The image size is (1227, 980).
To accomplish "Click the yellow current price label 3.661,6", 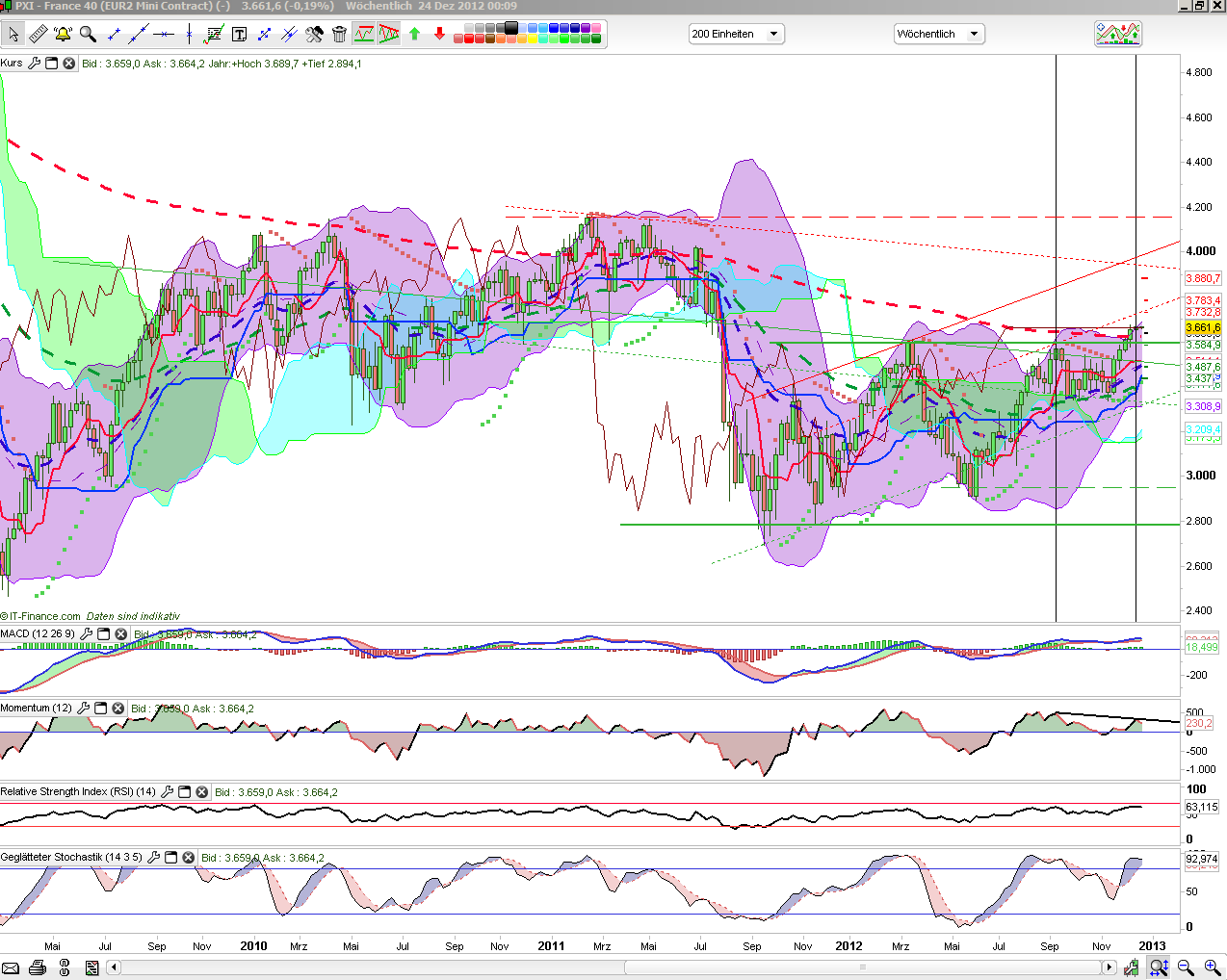I will point(1203,328).
